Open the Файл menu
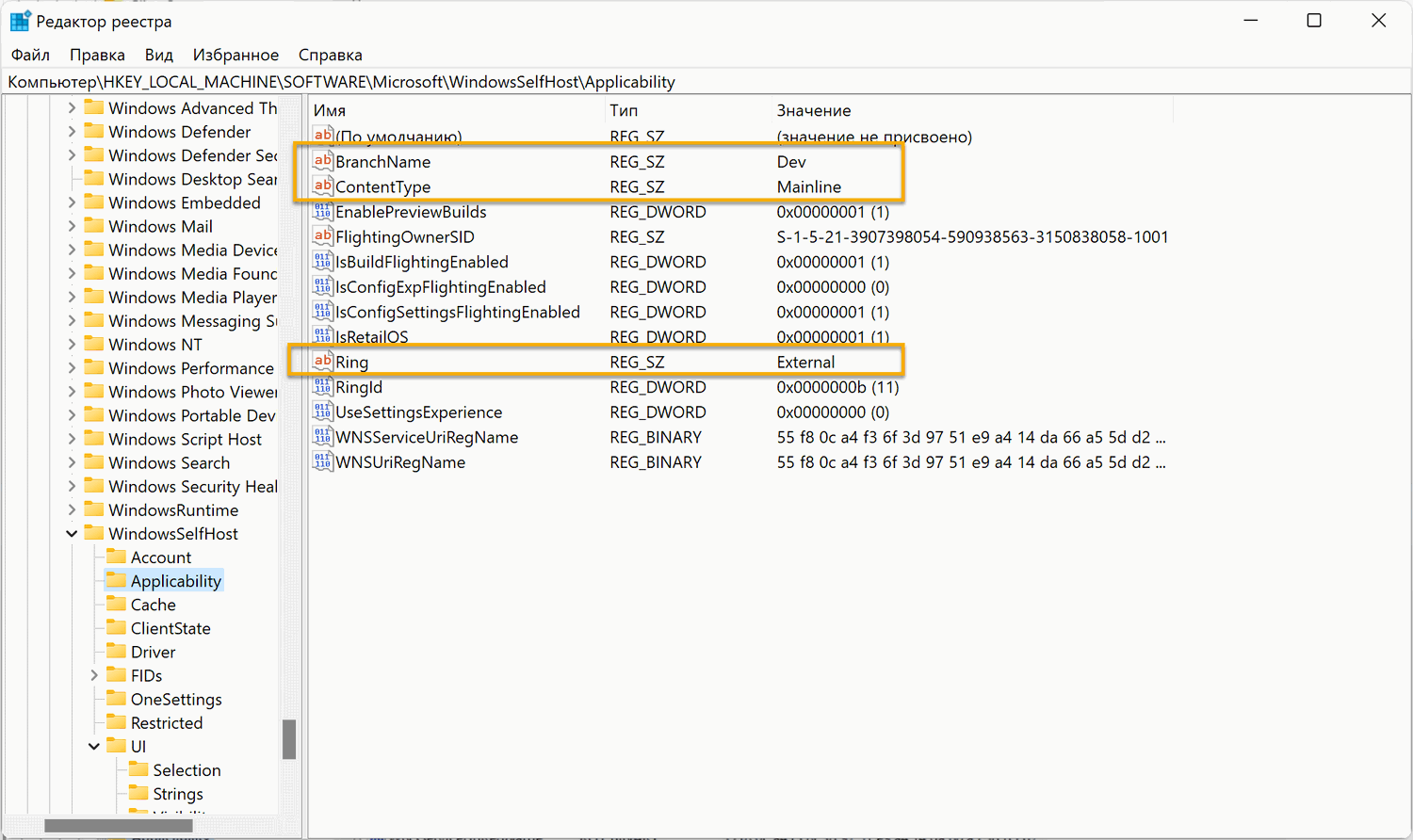 [30, 55]
